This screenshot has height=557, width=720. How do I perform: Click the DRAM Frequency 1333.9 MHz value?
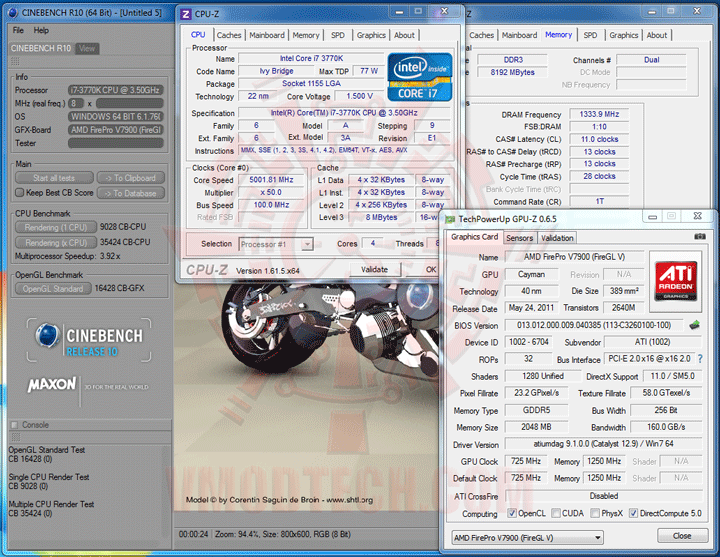pos(599,114)
